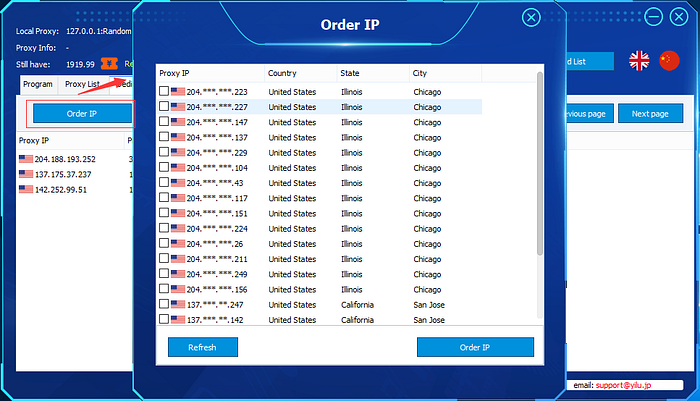Check the box for IP ending .227
The image size is (700, 401).
[x=164, y=106]
